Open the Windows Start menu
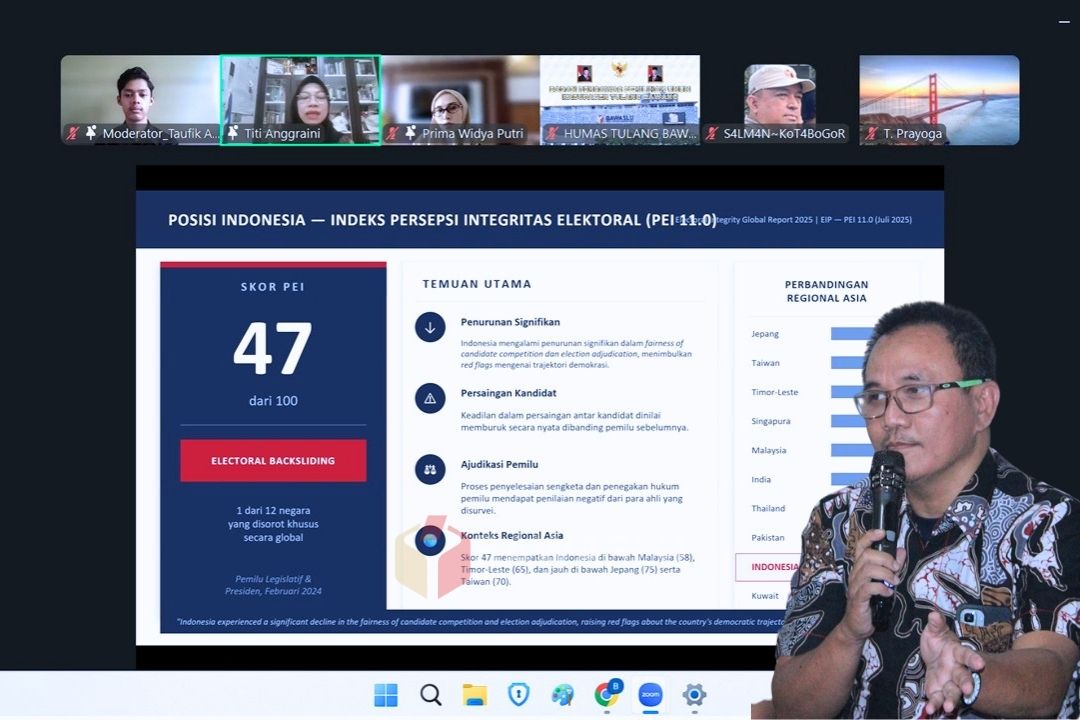 pyautogui.click(x=386, y=695)
